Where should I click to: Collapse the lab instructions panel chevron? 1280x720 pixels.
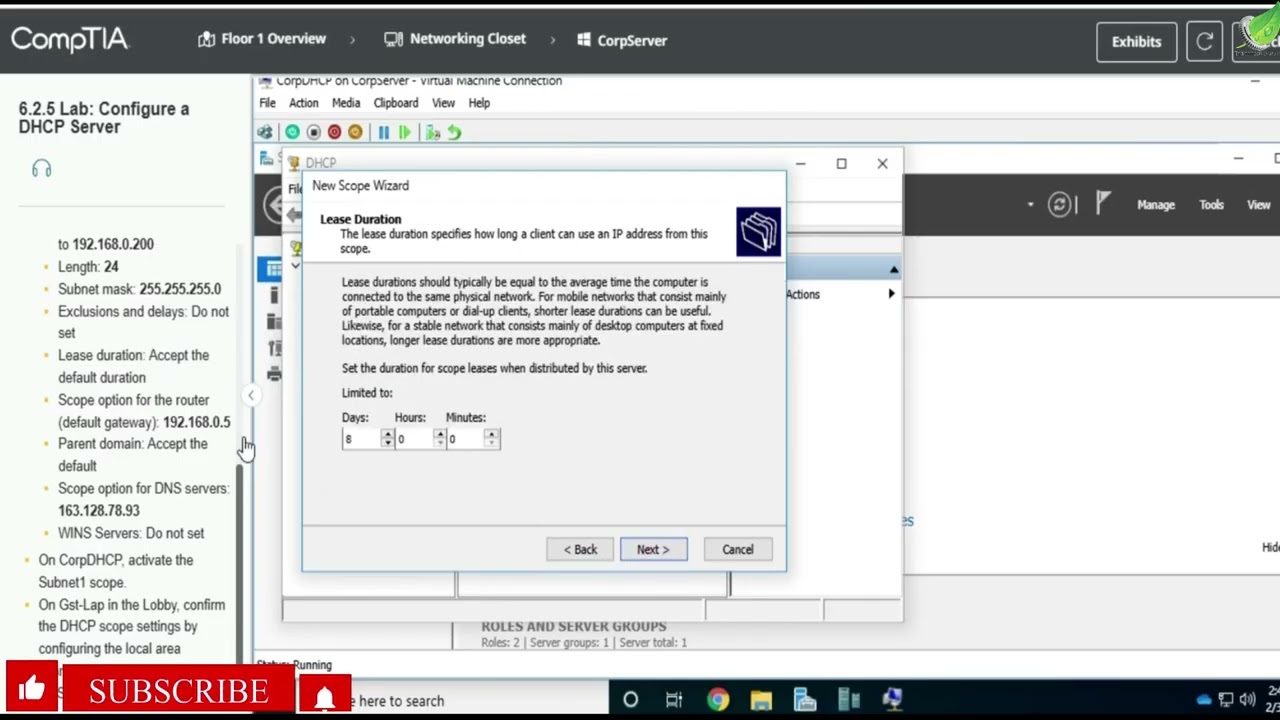click(x=251, y=396)
